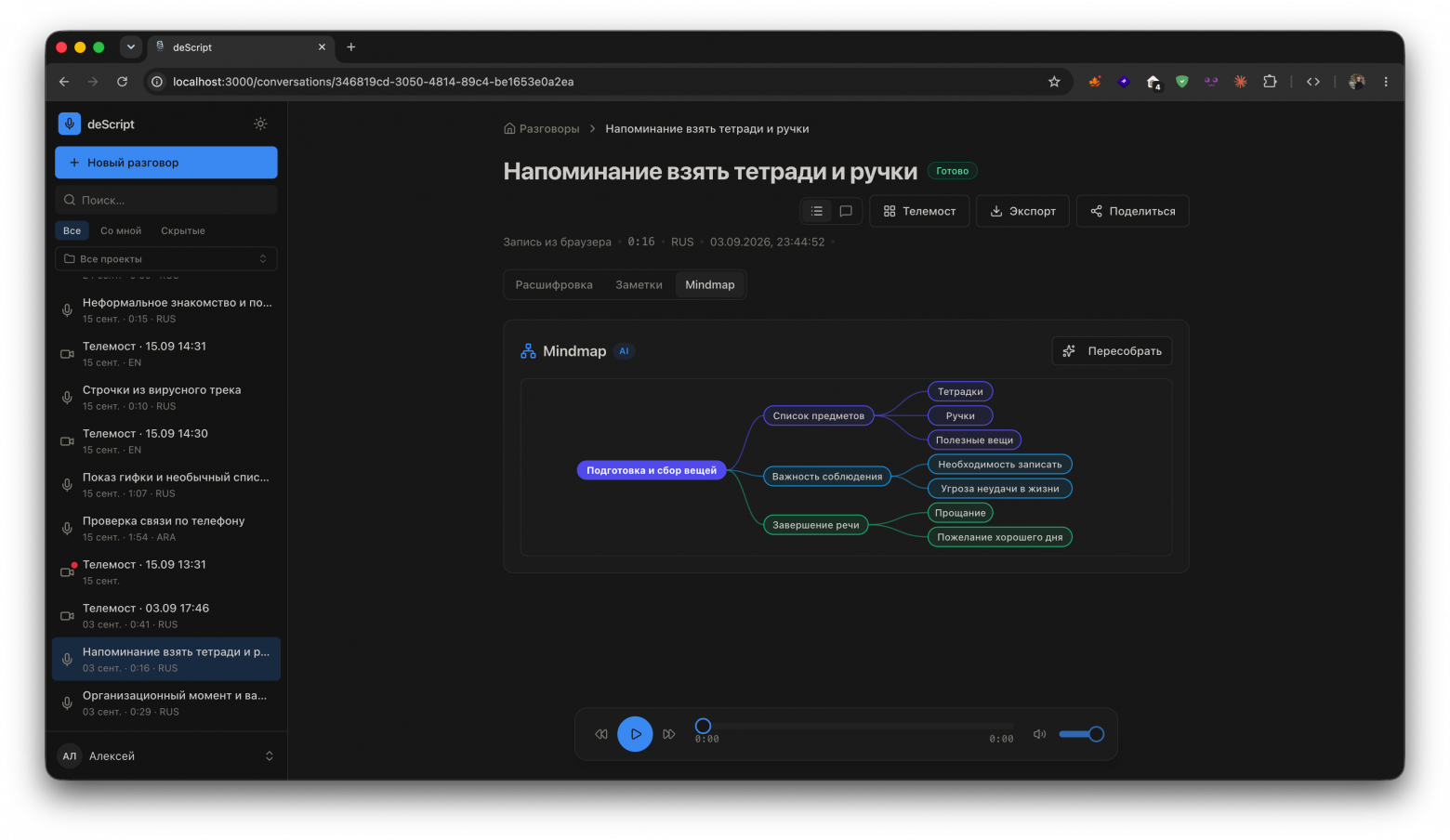1450x840 pixels.
Task: Show Скрытые conversations filter
Action: (x=183, y=230)
